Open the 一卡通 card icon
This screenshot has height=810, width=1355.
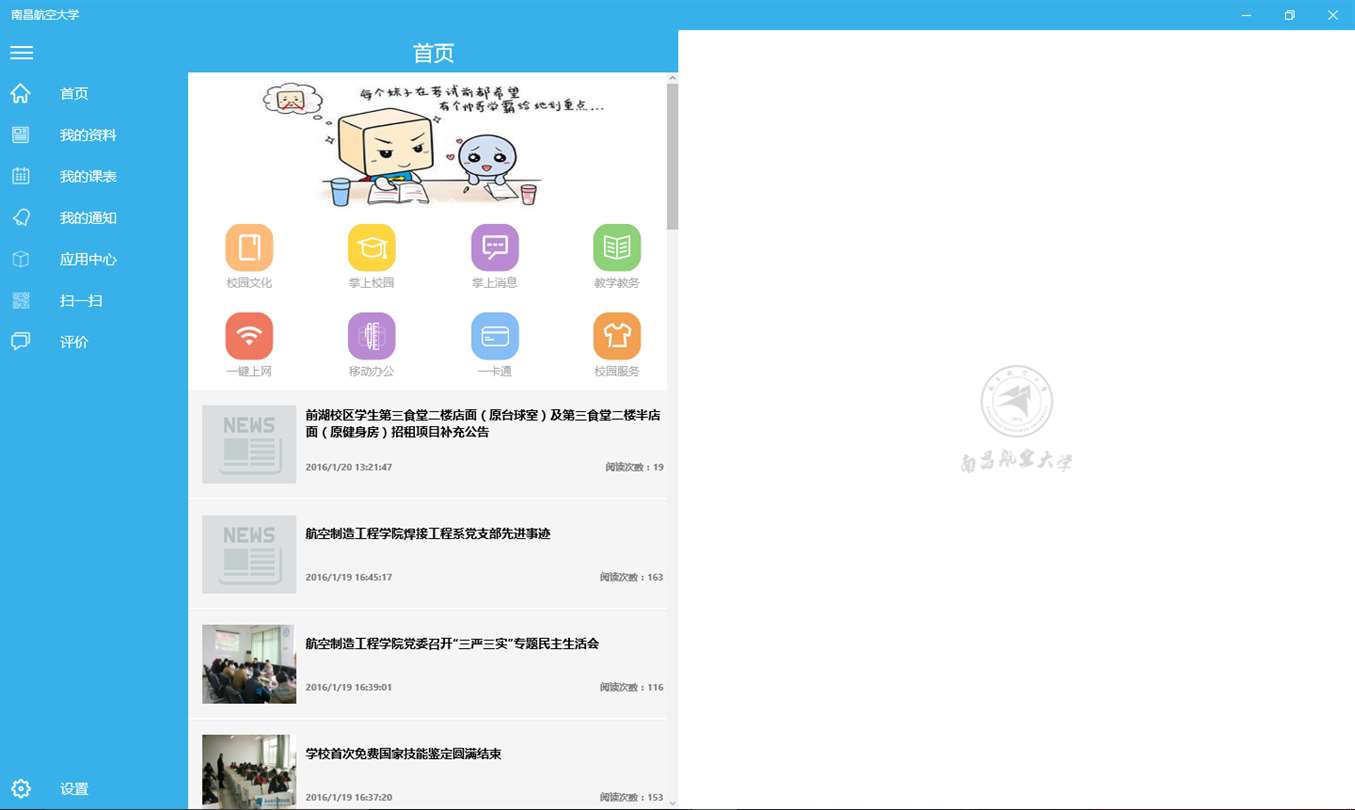(x=495, y=336)
